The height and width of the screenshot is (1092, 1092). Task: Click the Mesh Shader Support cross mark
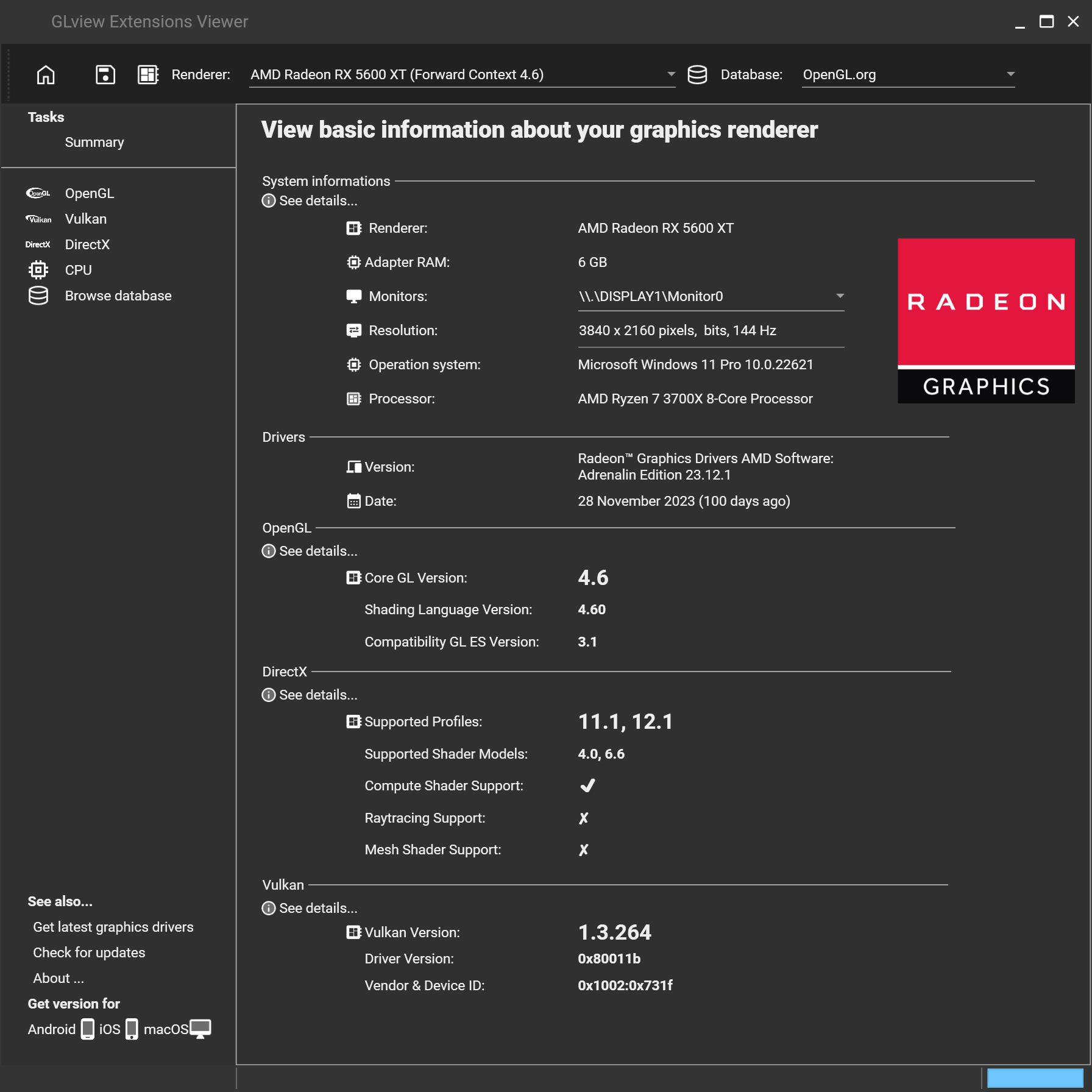click(584, 850)
